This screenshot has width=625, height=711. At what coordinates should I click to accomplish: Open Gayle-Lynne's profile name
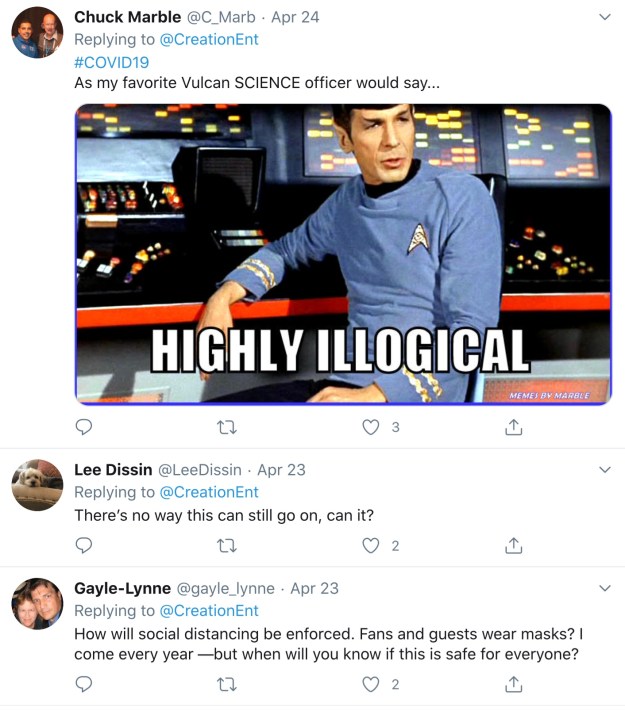tap(122, 588)
